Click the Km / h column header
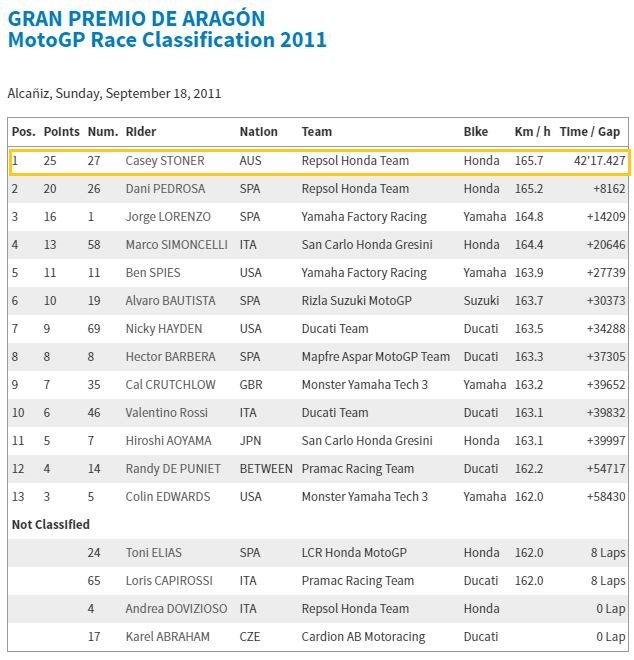 click(x=532, y=132)
